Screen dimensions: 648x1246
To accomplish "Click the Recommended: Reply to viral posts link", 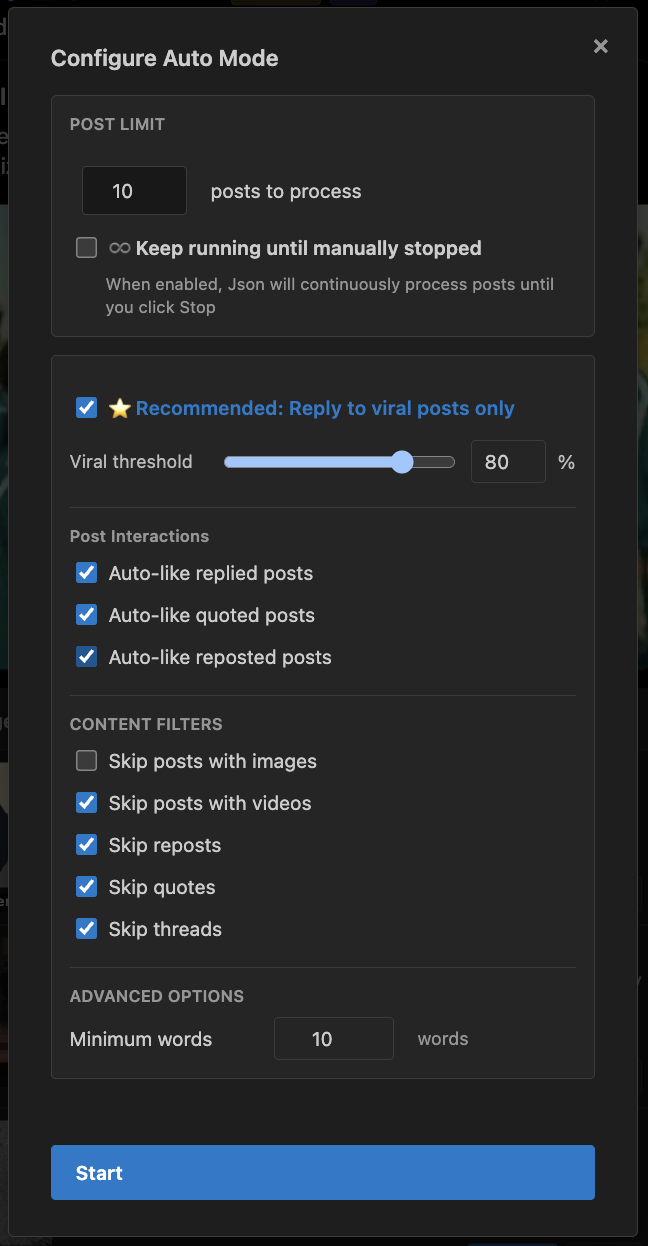I will tap(325, 407).
